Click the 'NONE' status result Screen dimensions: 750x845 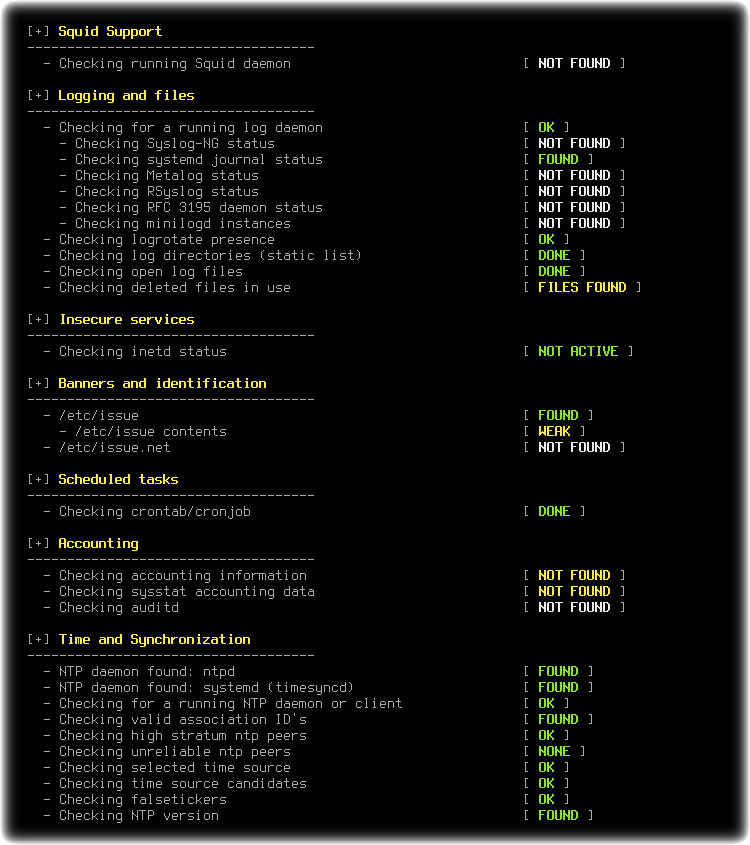554,752
